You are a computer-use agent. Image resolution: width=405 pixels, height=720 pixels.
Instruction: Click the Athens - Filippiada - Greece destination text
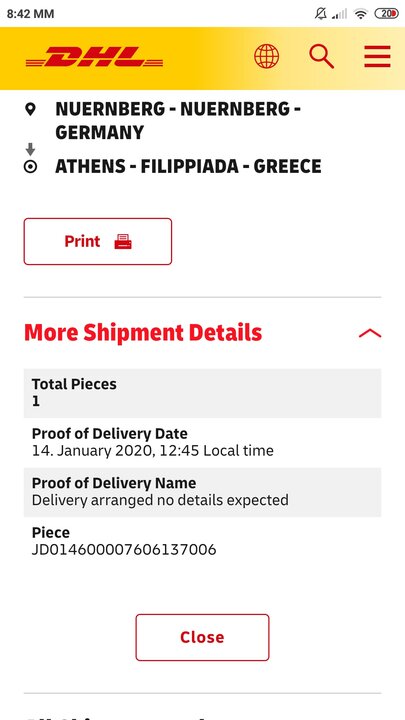[x=188, y=167]
